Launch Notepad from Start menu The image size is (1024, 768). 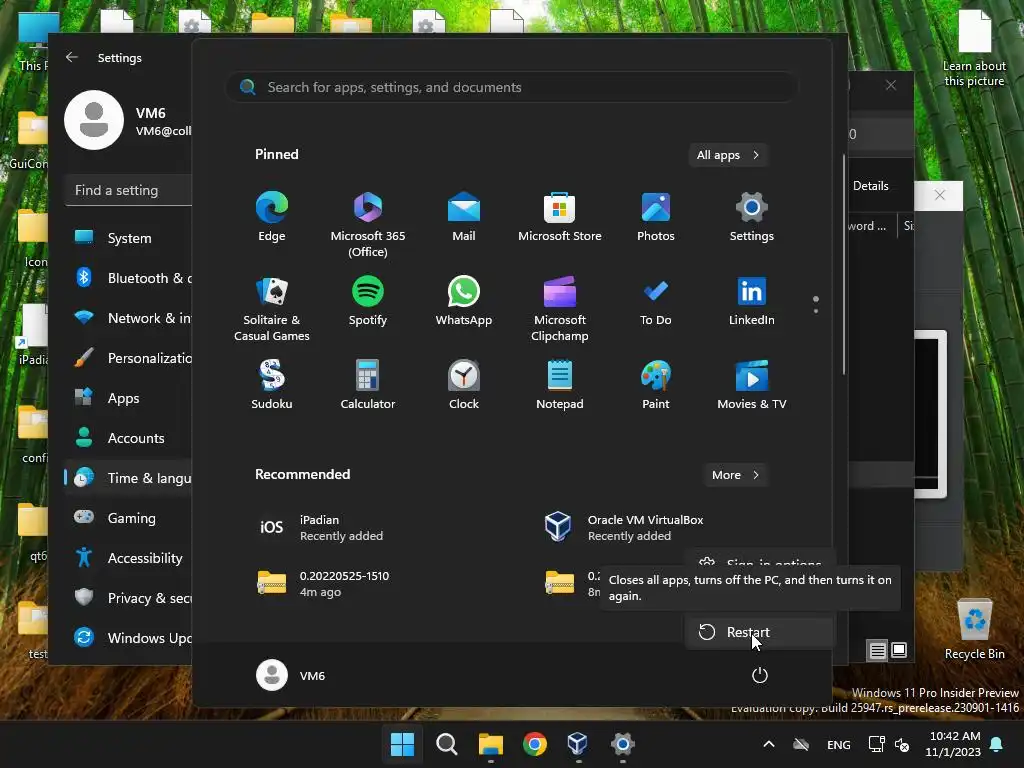click(560, 385)
